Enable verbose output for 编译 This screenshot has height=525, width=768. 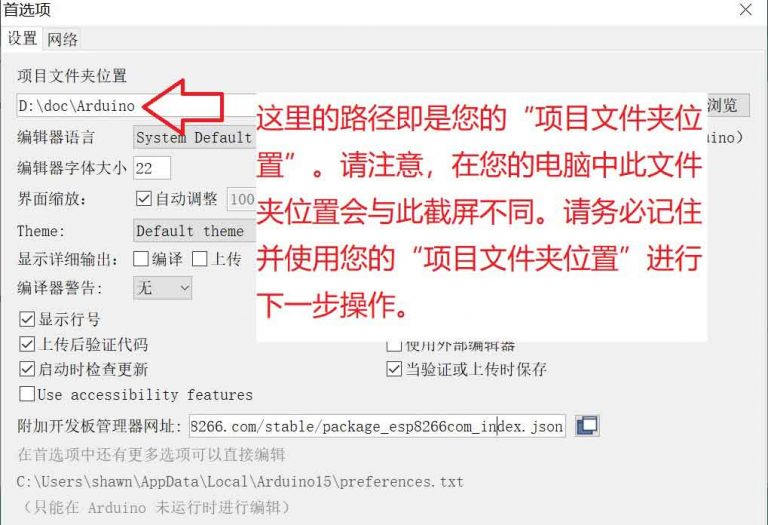coord(141,259)
